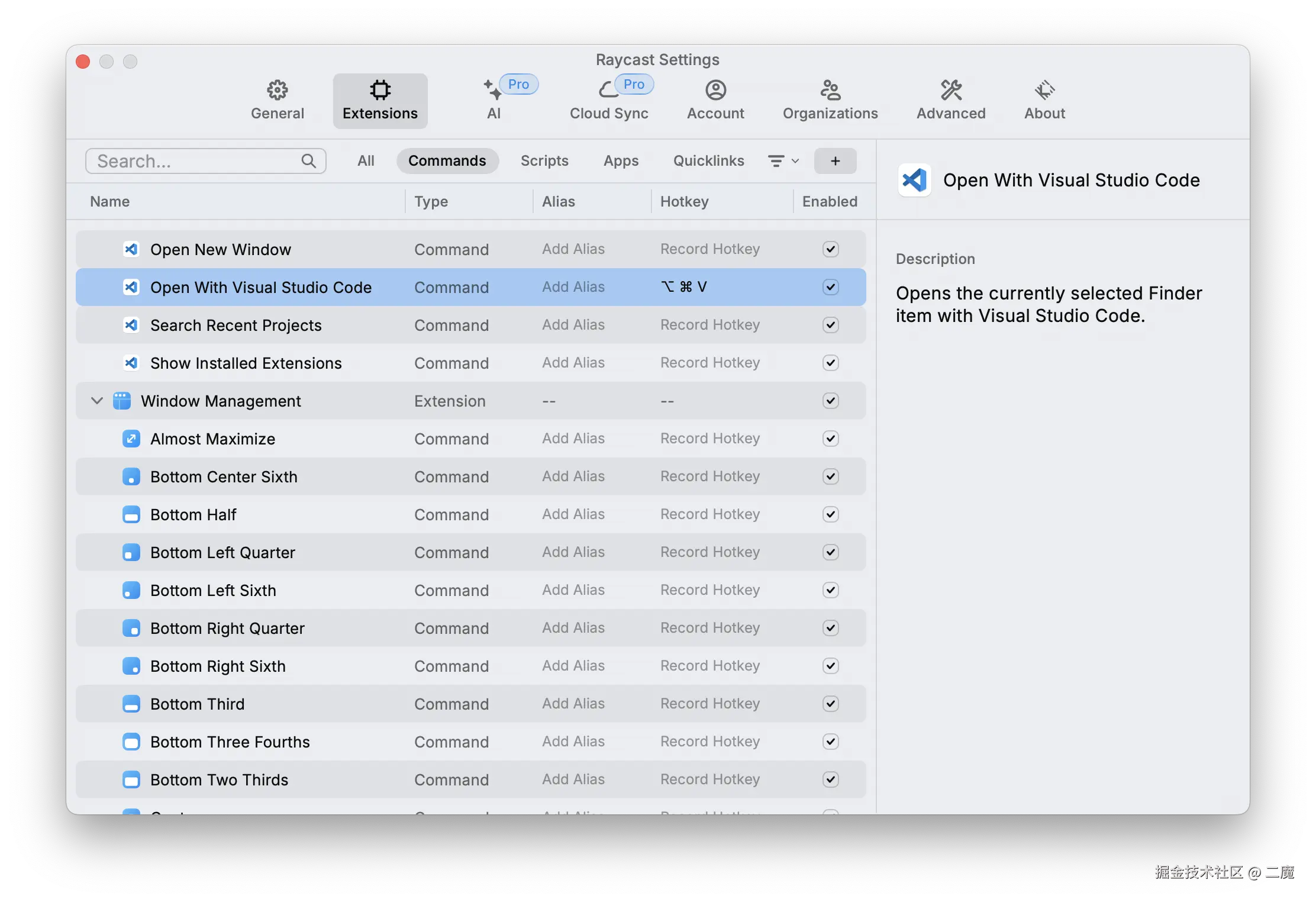Open the Organizations settings icon

[x=830, y=91]
